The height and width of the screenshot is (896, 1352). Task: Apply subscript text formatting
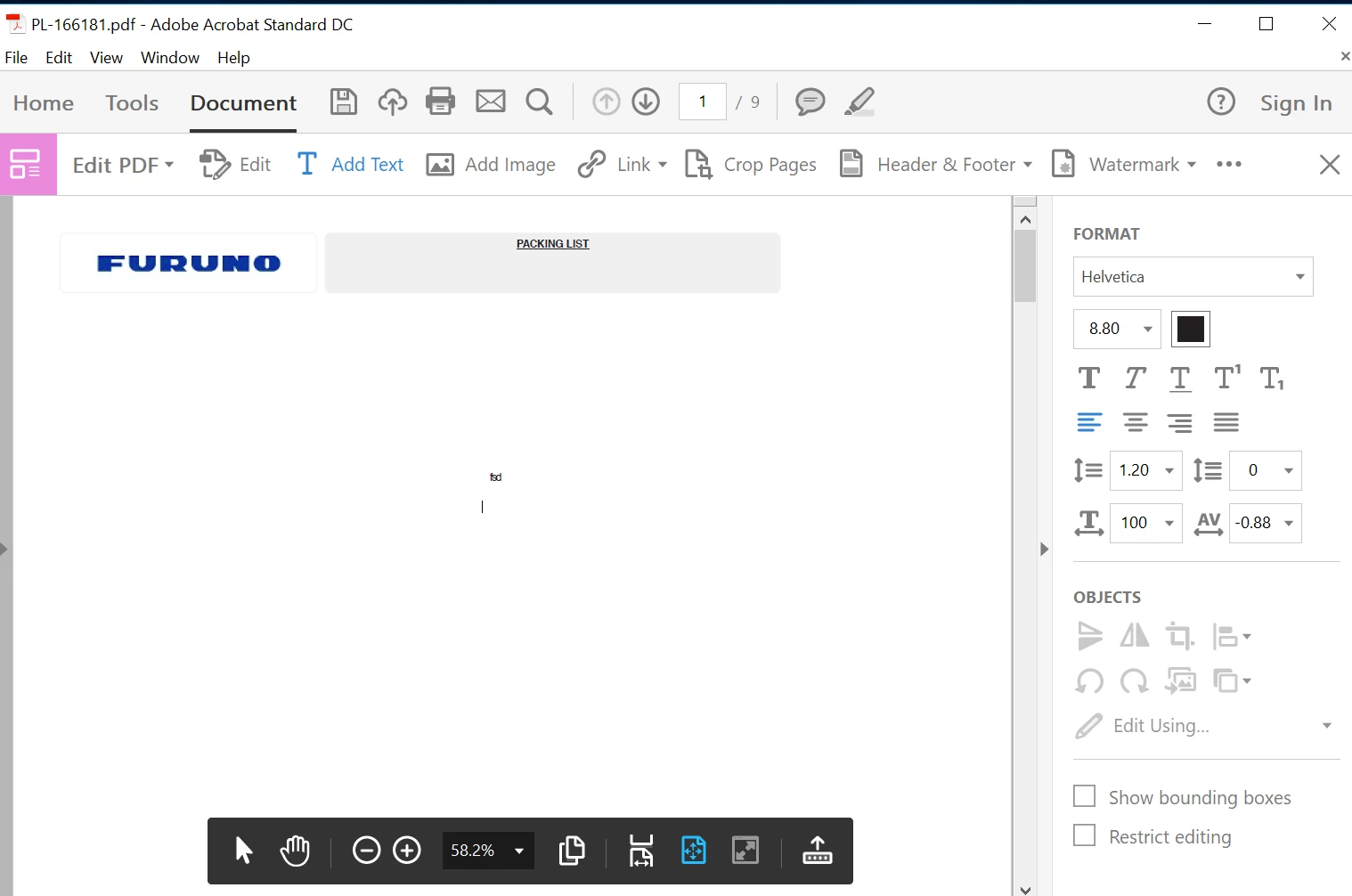[1272, 379]
